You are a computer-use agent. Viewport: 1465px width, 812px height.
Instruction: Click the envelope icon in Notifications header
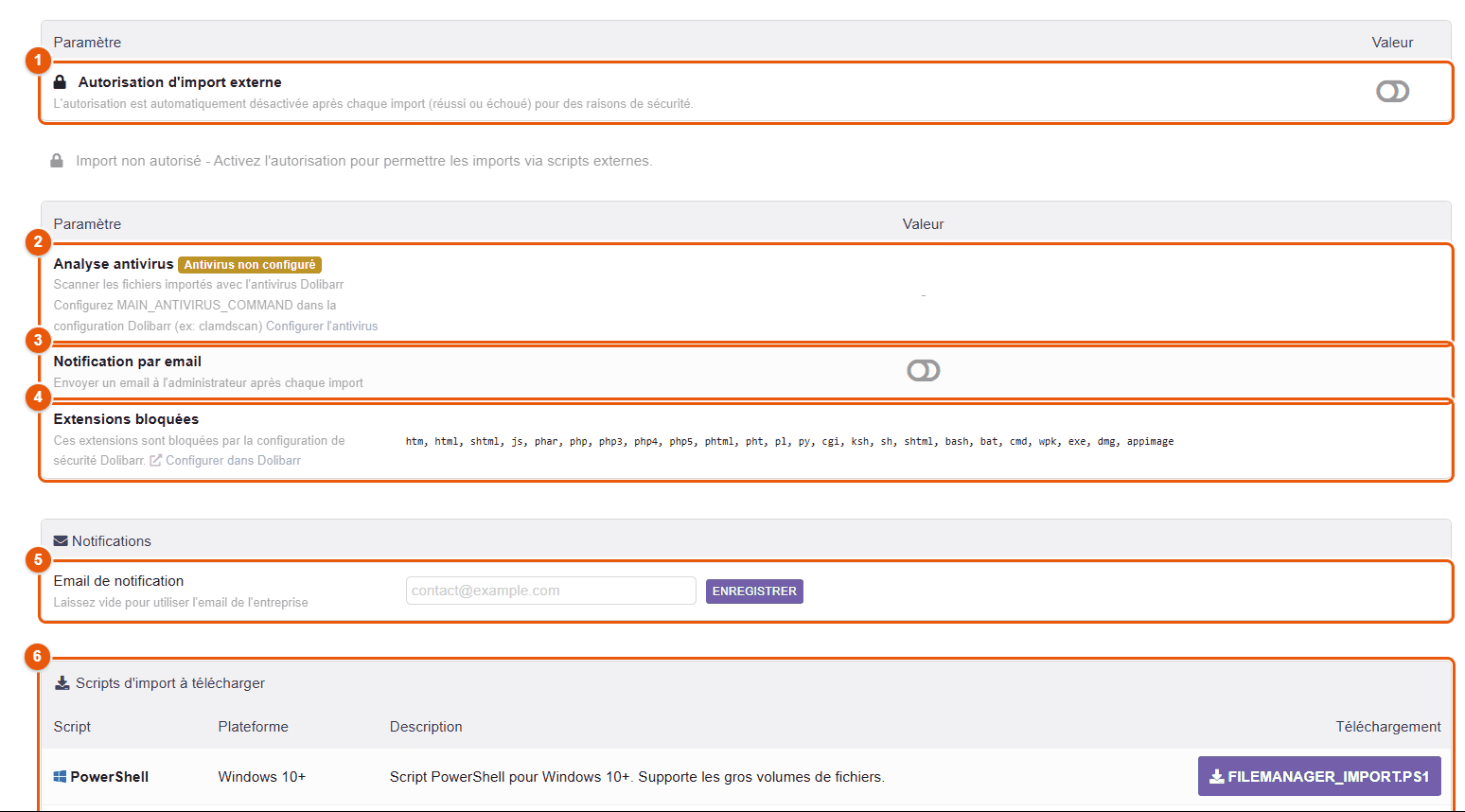(60, 541)
